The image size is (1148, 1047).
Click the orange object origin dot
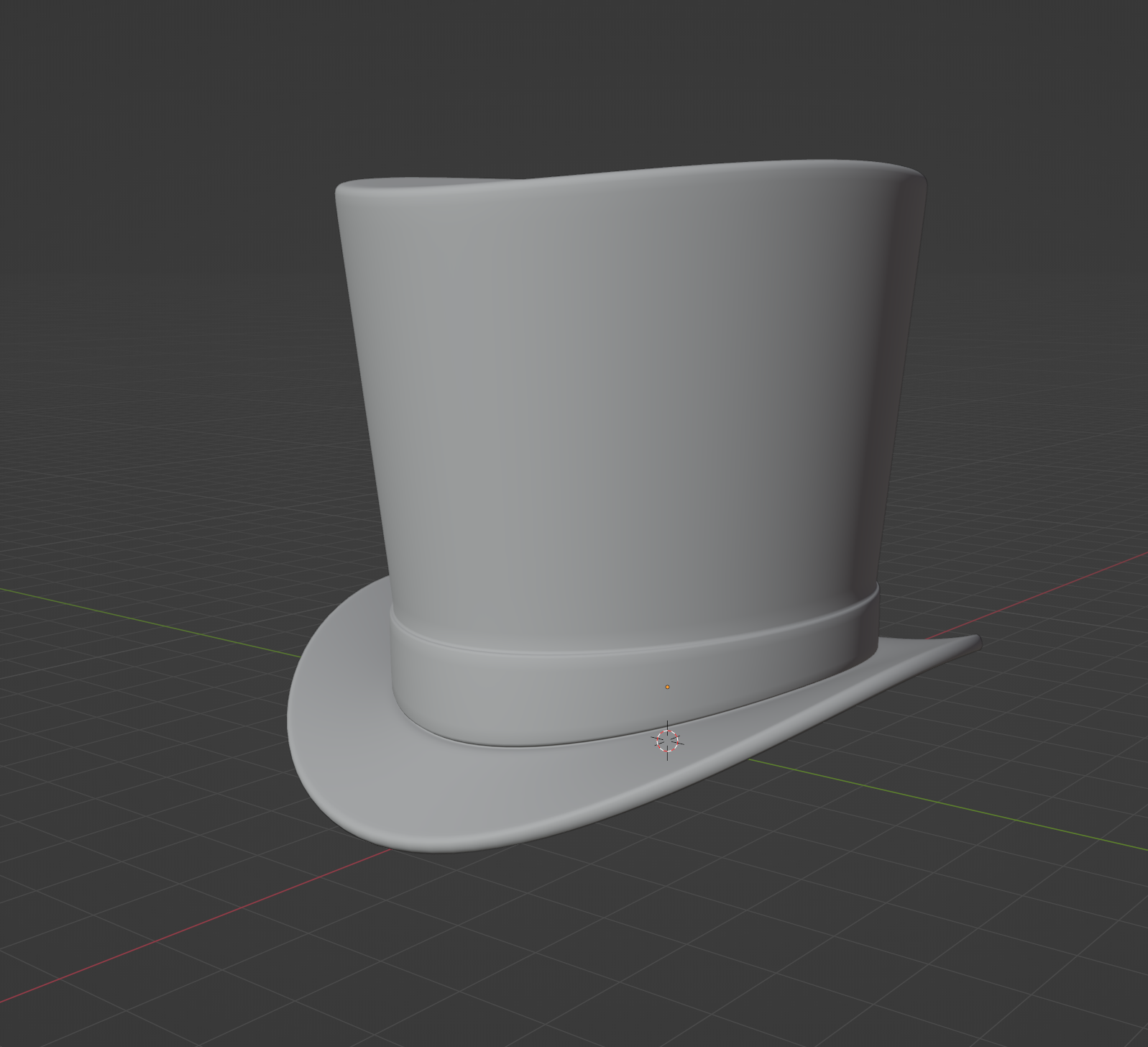pyautogui.click(x=667, y=687)
